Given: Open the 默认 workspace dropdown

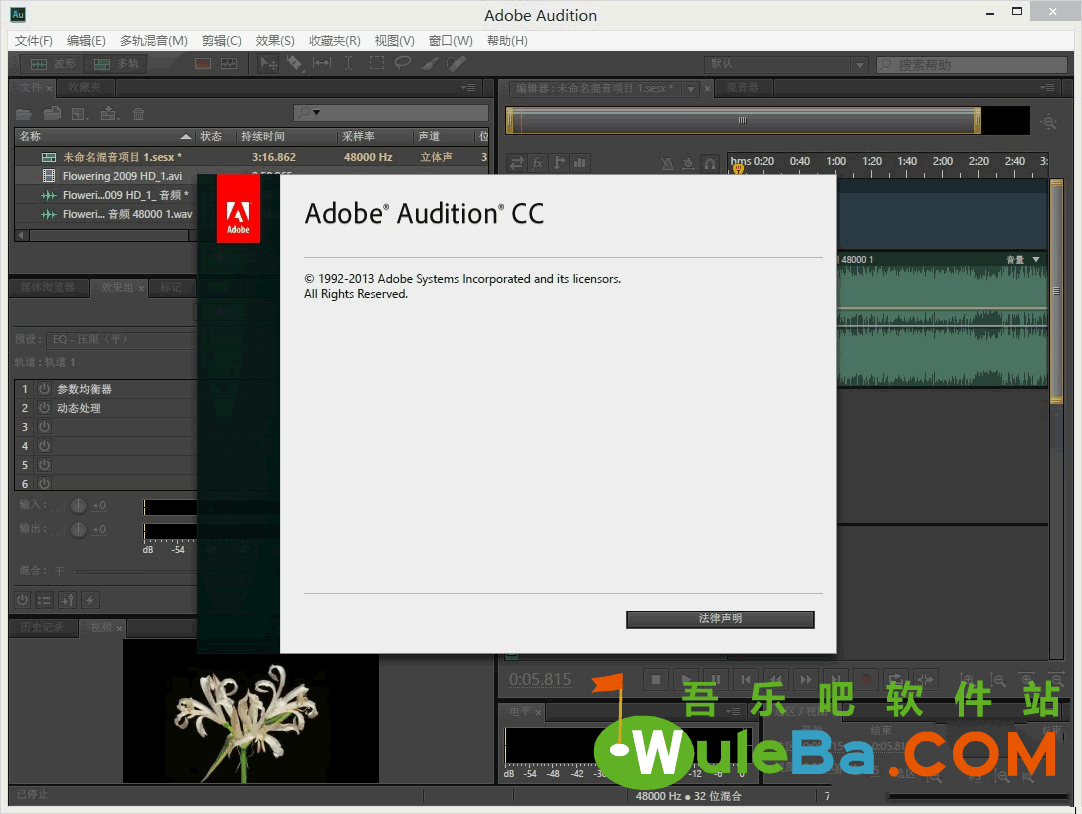Looking at the screenshot, I should click(x=785, y=64).
